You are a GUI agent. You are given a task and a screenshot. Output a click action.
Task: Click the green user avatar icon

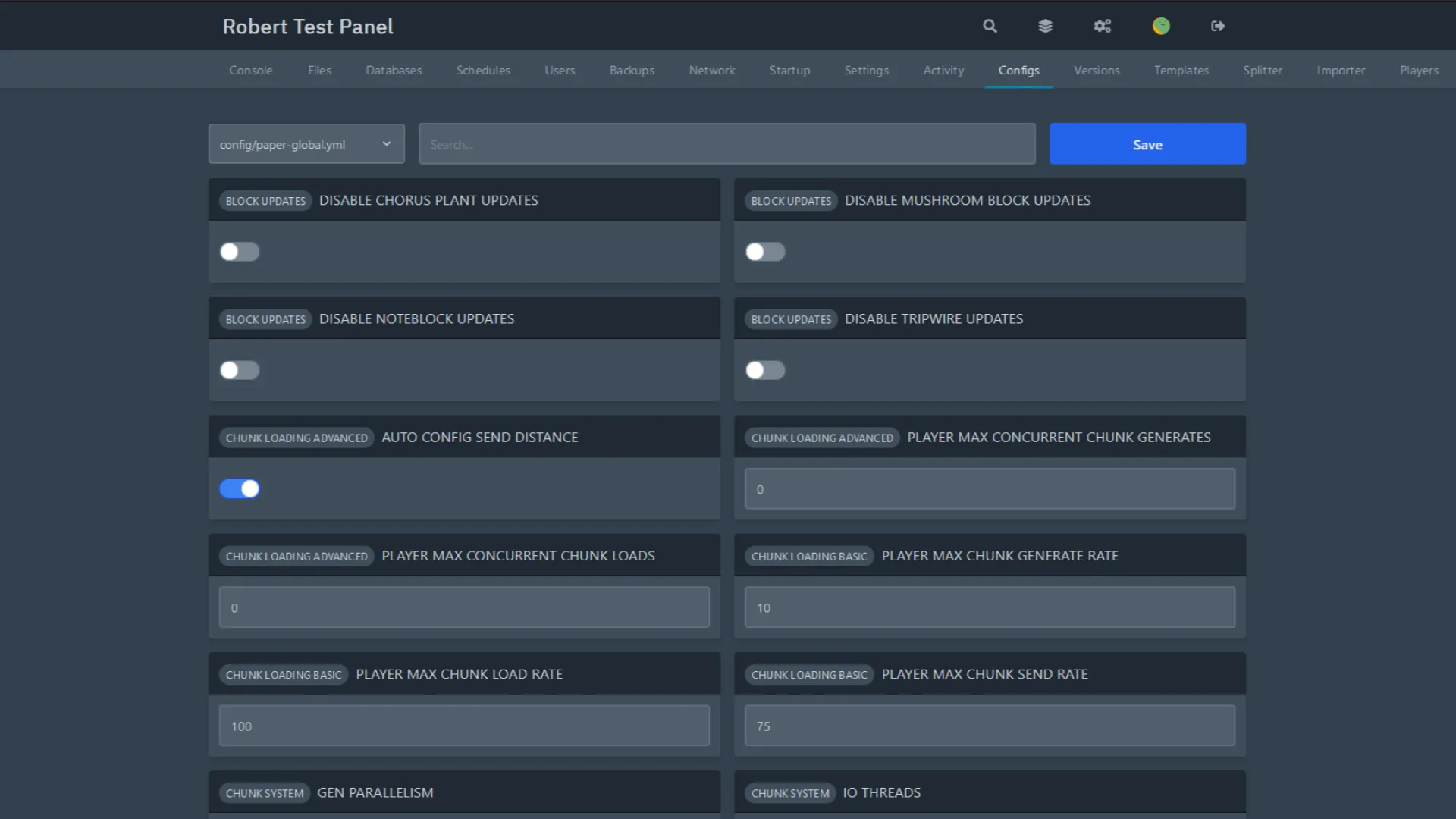click(1161, 26)
